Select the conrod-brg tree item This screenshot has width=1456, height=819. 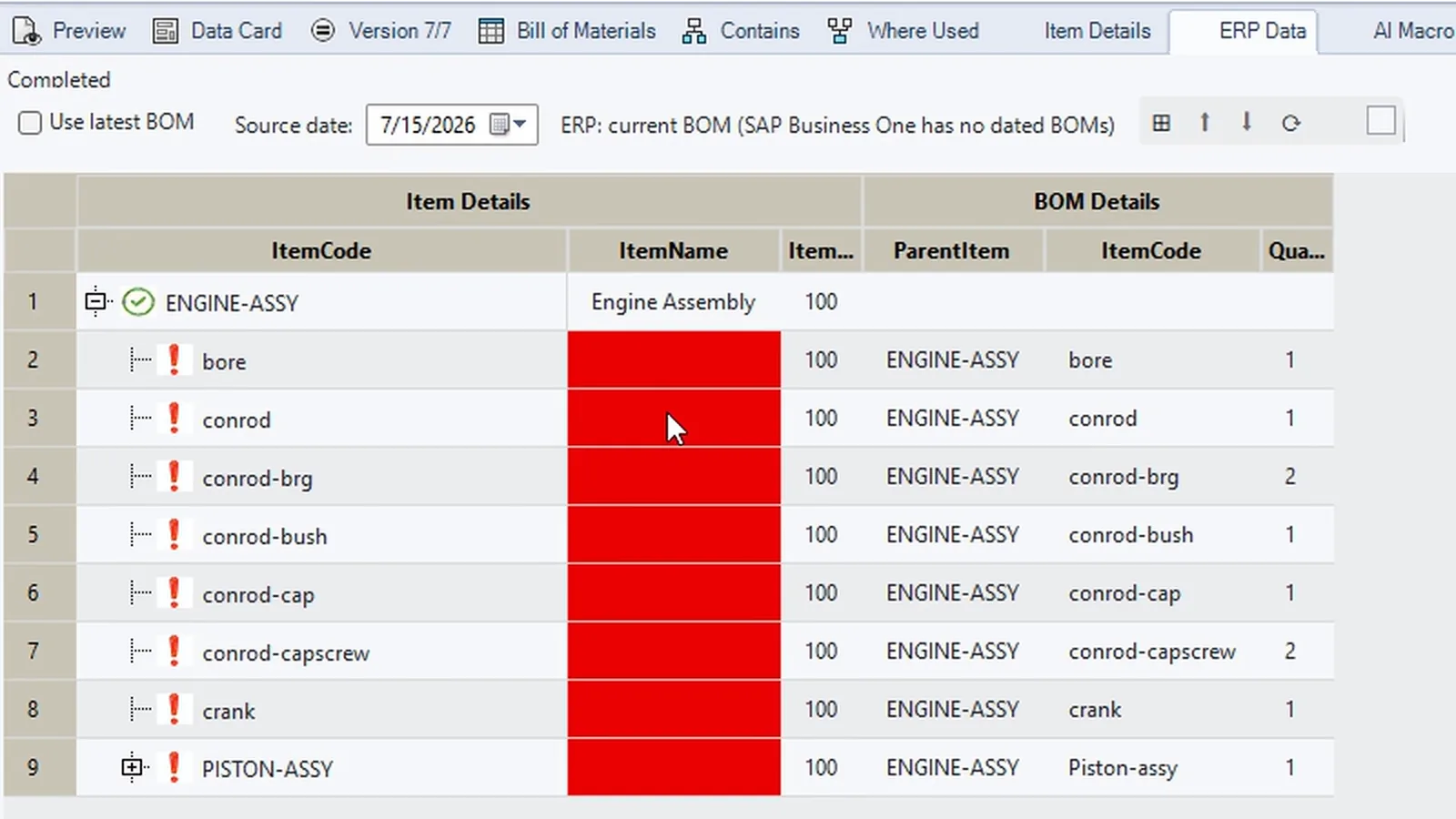click(258, 478)
